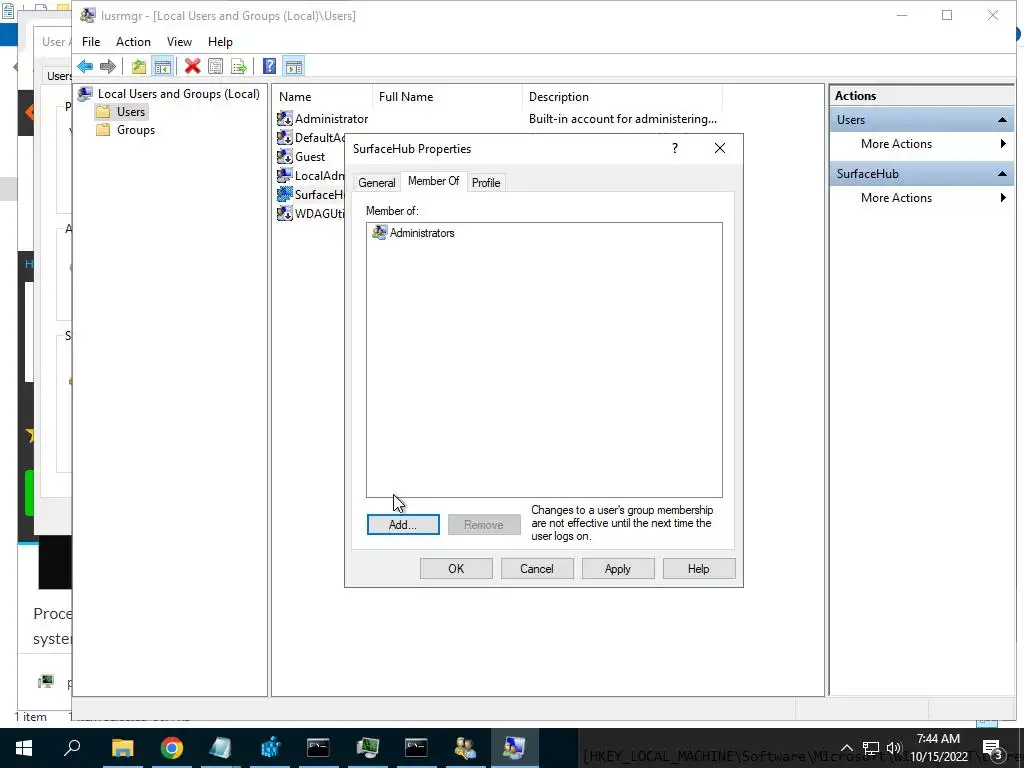1024x768 pixels.
Task: Click the Administrators group icon in Member of list
Action: tap(379, 232)
